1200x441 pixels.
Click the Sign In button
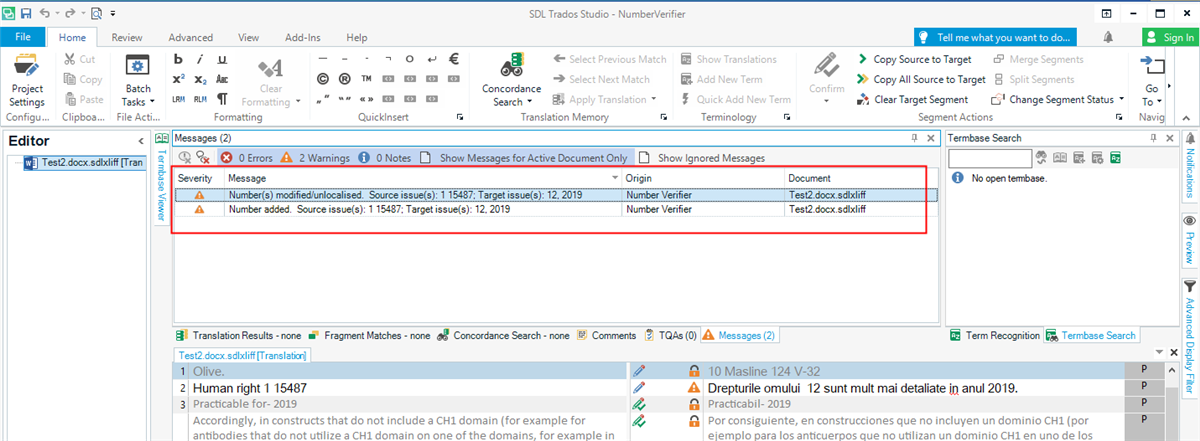coord(1168,37)
